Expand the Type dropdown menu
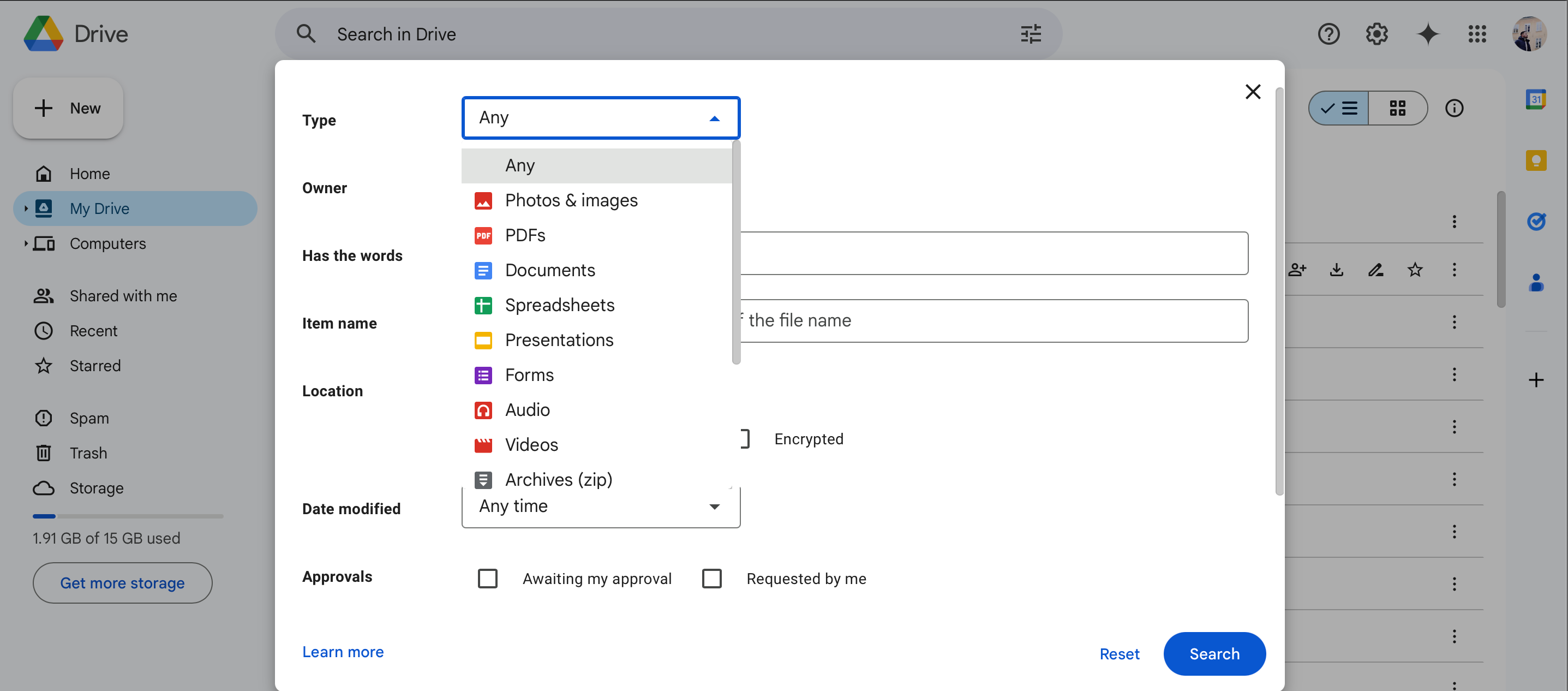 point(600,117)
